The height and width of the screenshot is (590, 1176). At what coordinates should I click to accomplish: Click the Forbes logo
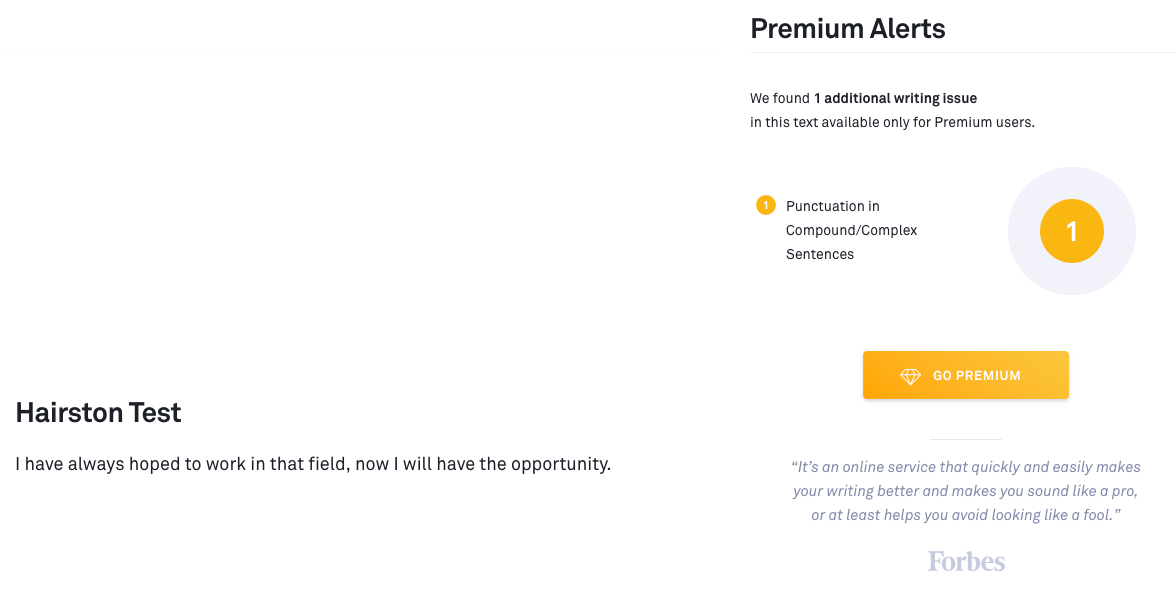pos(966,561)
